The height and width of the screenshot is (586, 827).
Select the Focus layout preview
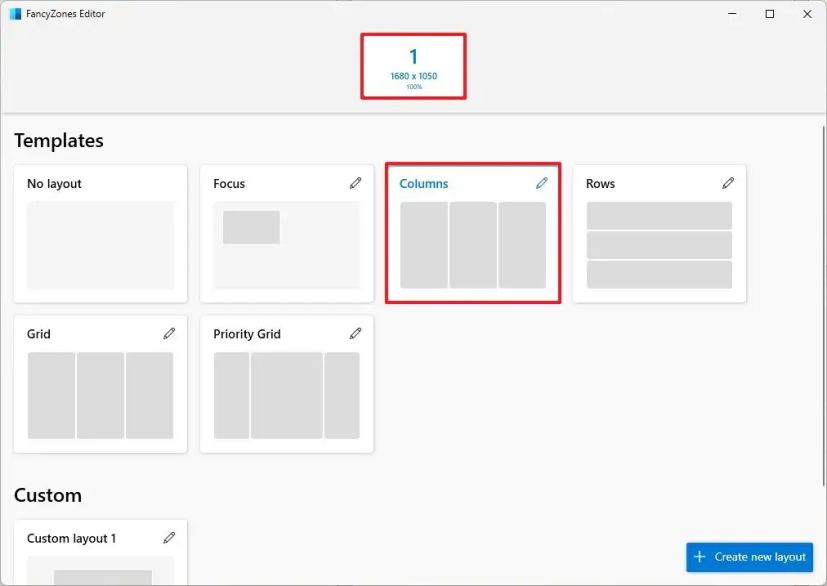pyautogui.click(x=286, y=245)
